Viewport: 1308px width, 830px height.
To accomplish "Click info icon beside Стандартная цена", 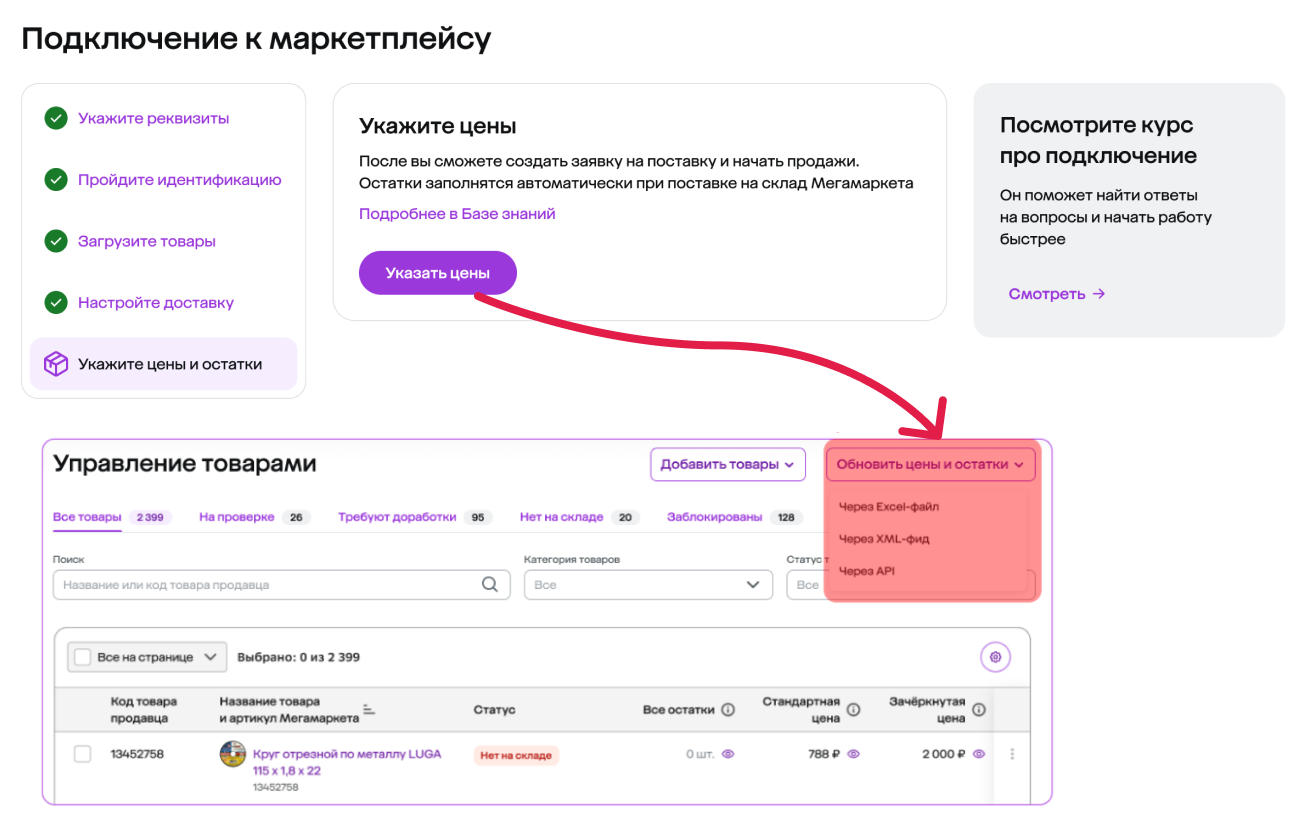I will (853, 710).
